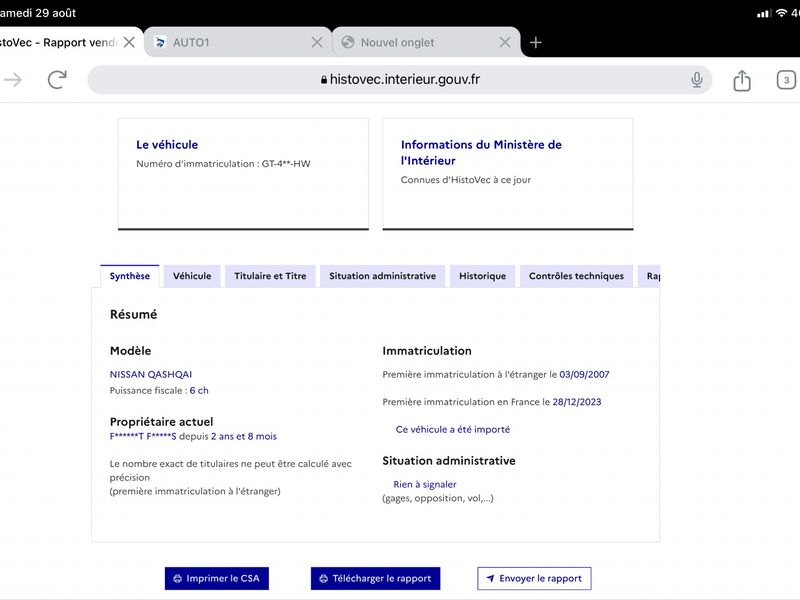Click 'Rien à signaler' status text
The height and width of the screenshot is (600, 800).
pos(424,485)
